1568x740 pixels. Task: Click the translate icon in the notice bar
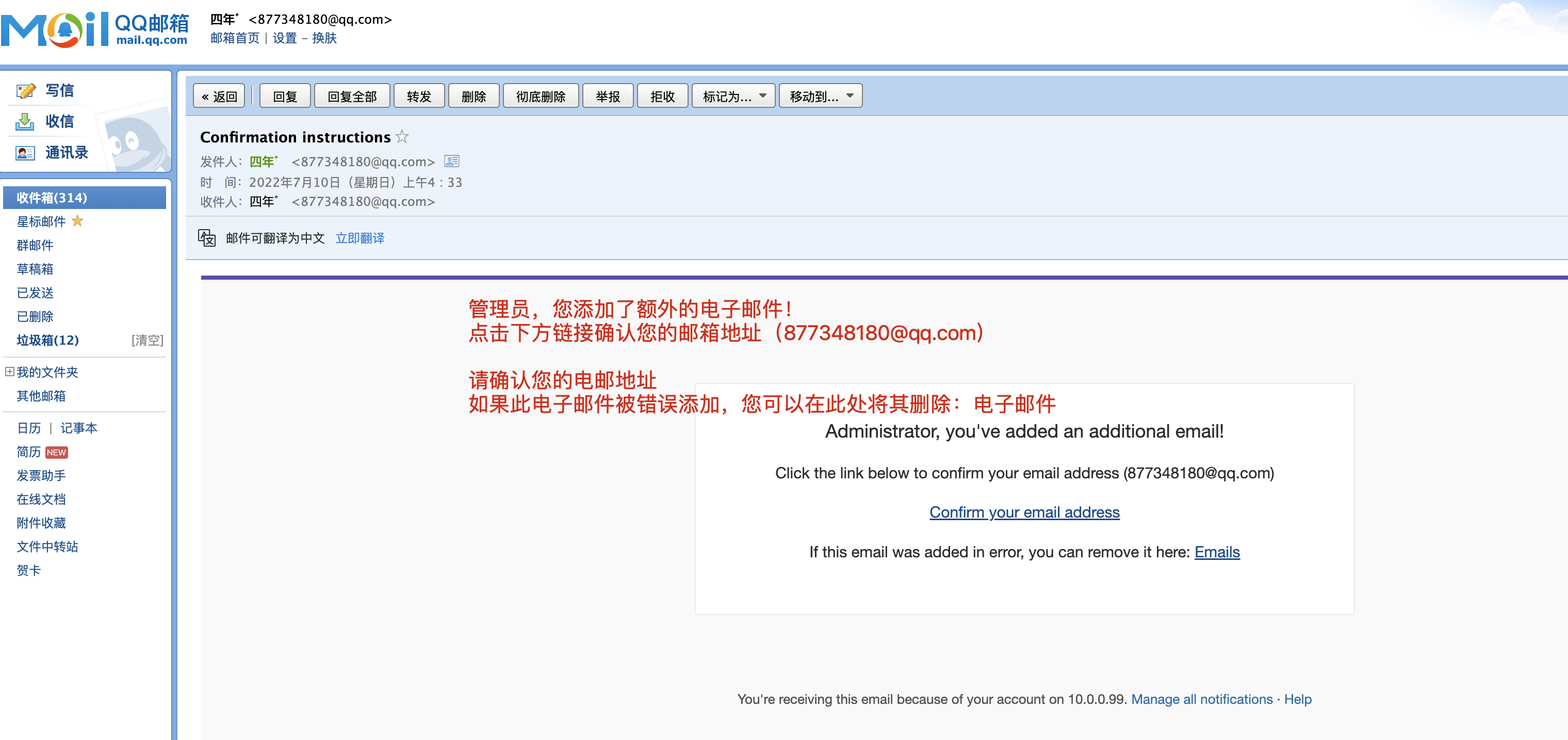207,237
